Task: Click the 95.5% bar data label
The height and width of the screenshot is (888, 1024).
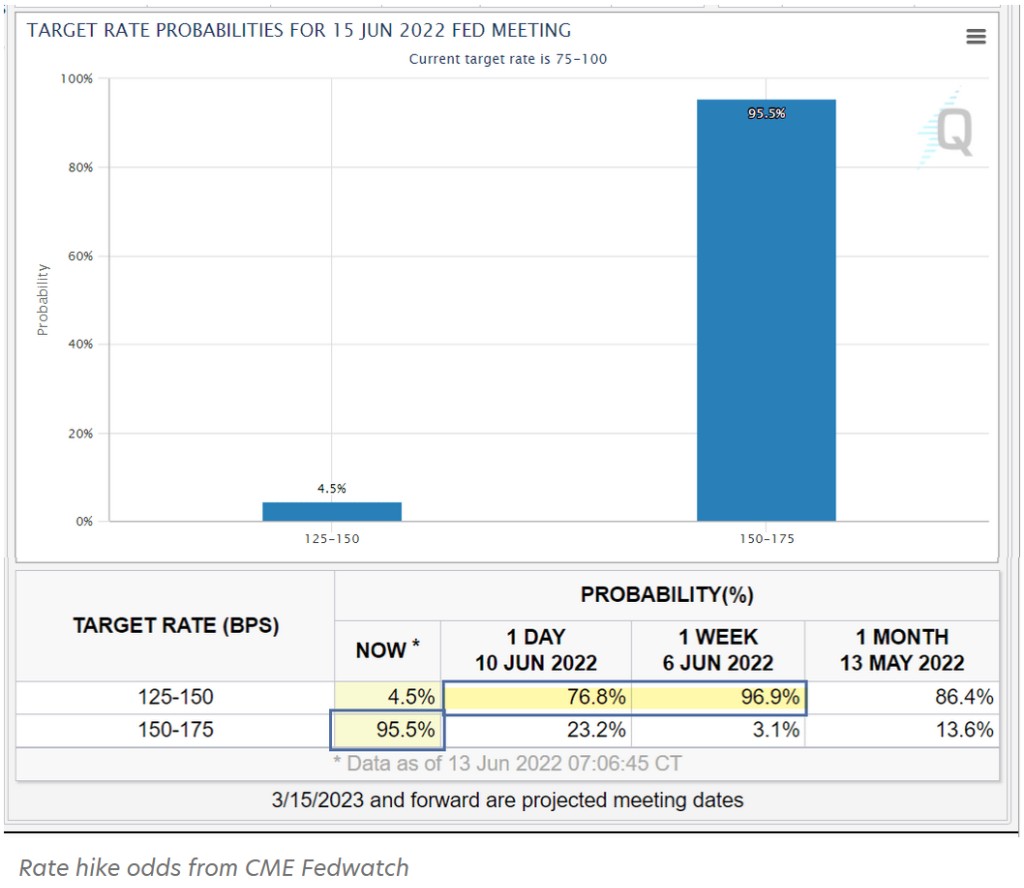Action: point(766,114)
